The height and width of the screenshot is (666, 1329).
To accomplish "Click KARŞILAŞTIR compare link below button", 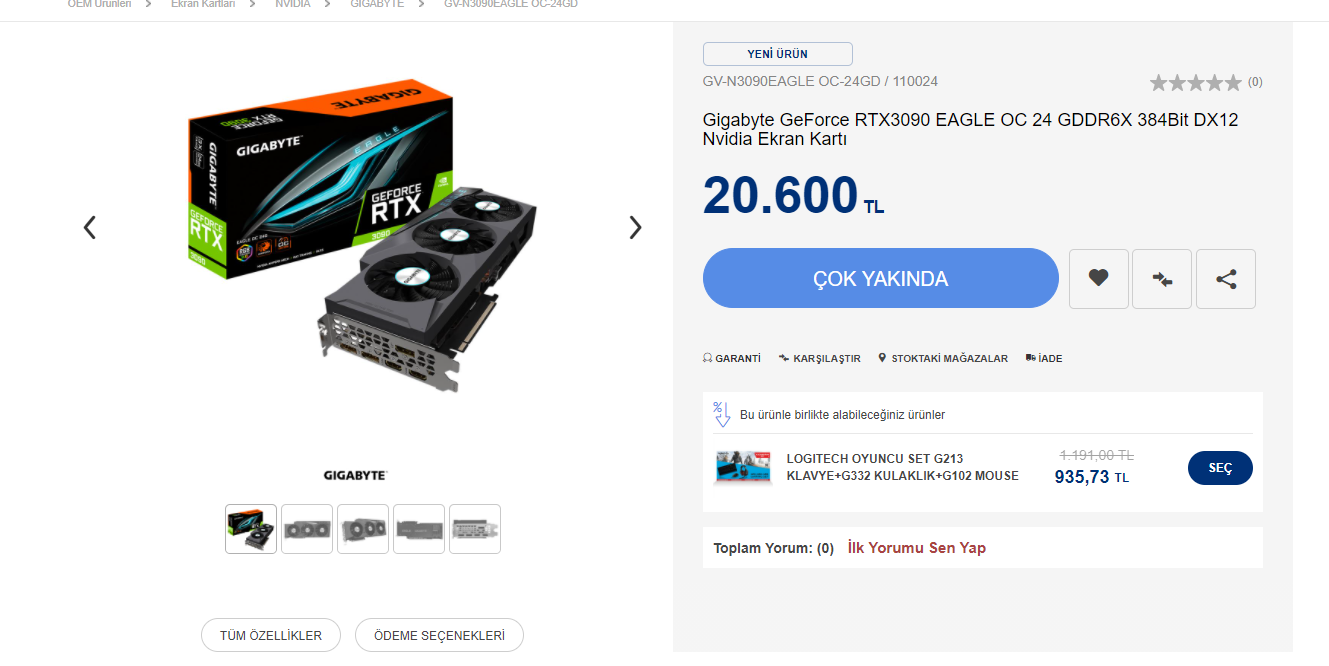I will (820, 358).
